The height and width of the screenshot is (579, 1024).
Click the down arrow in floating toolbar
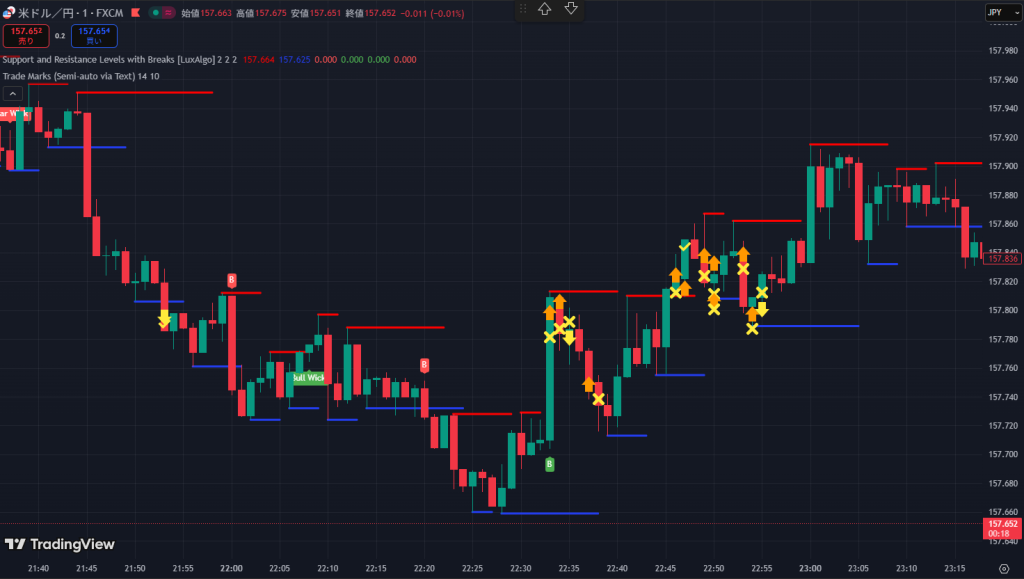571,9
